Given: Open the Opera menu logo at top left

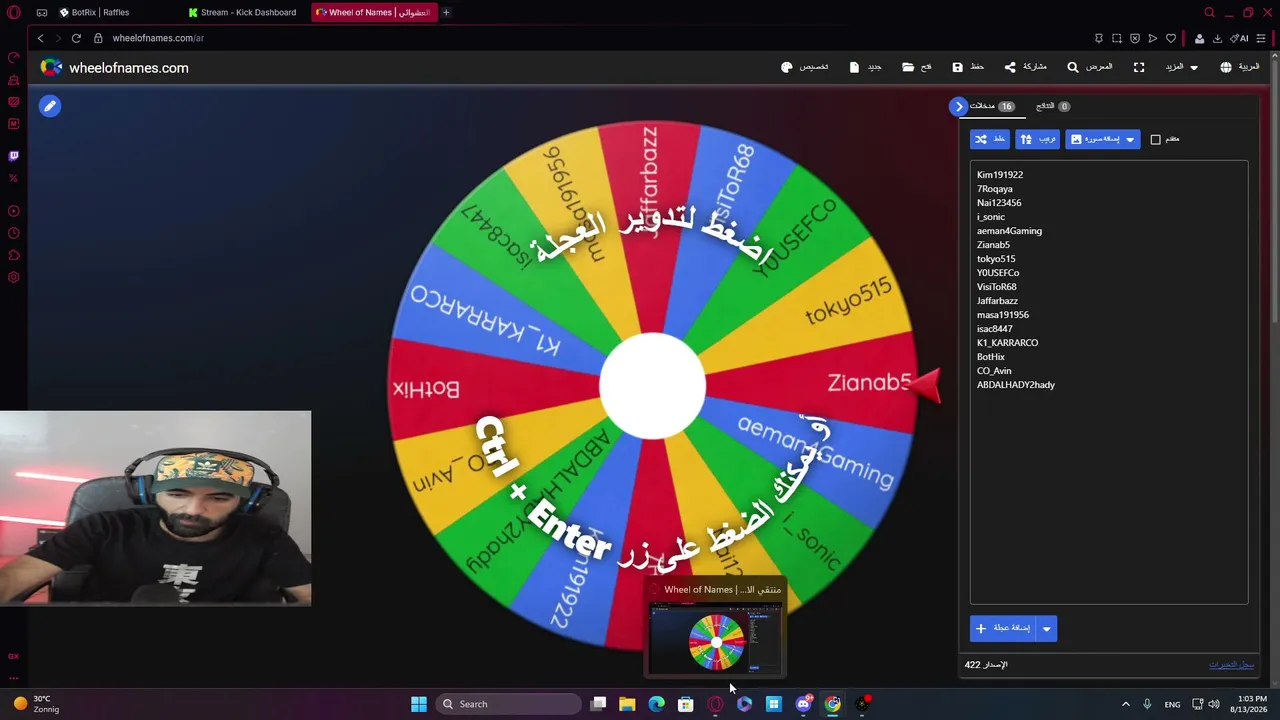Looking at the screenshot, I should tap(14, 12).
